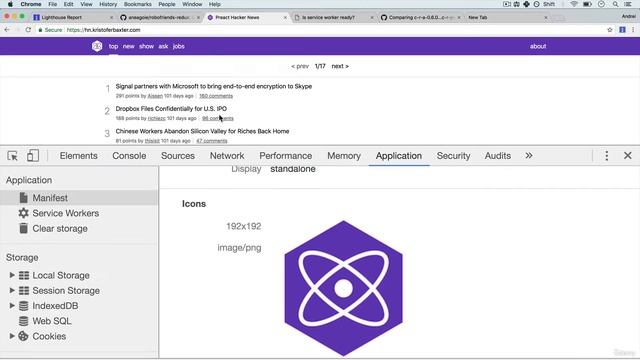Viewport: 640px width, 360px height.
Task: Open the Chrome three-dot menu
Action: (633, 30)
